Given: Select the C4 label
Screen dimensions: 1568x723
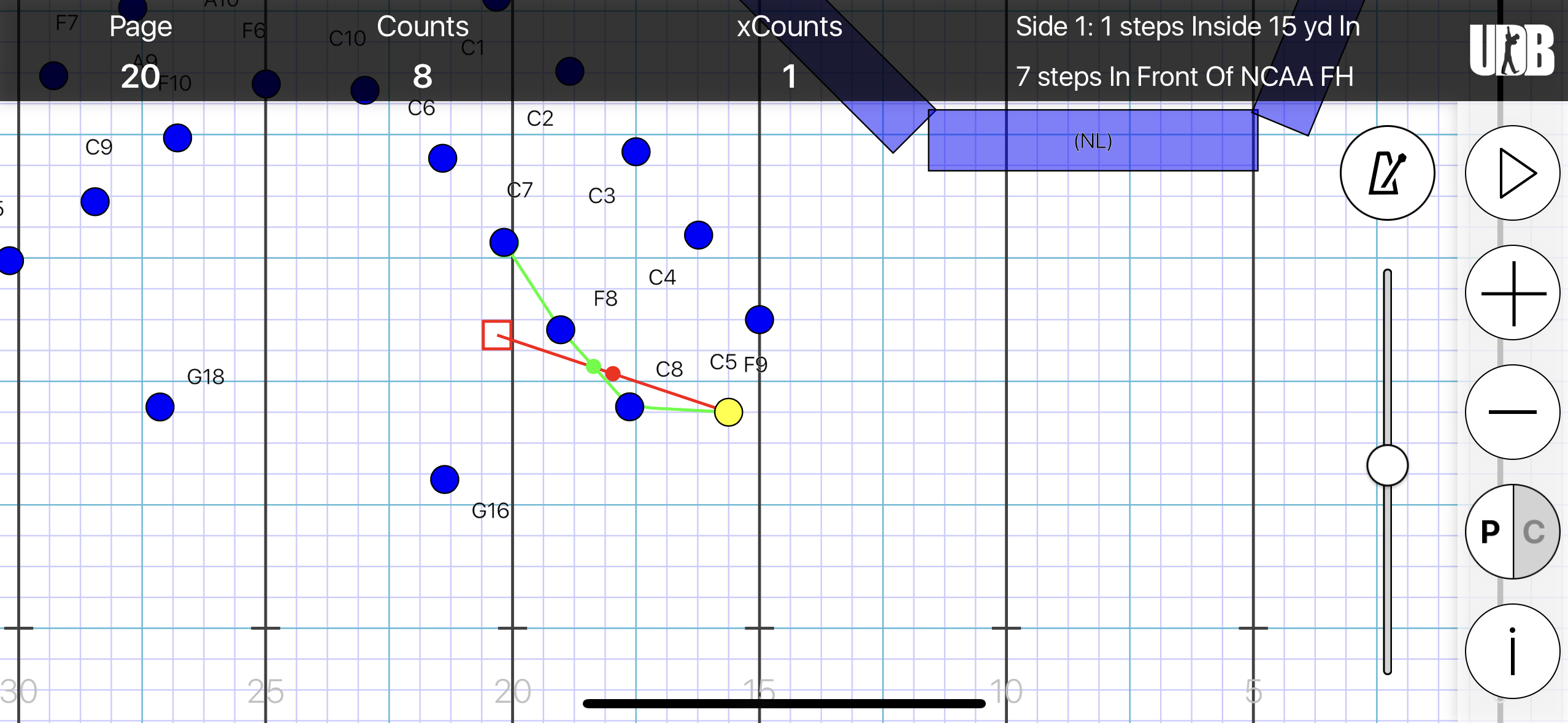Looking at the screenshot, I should tap(663, 277).
